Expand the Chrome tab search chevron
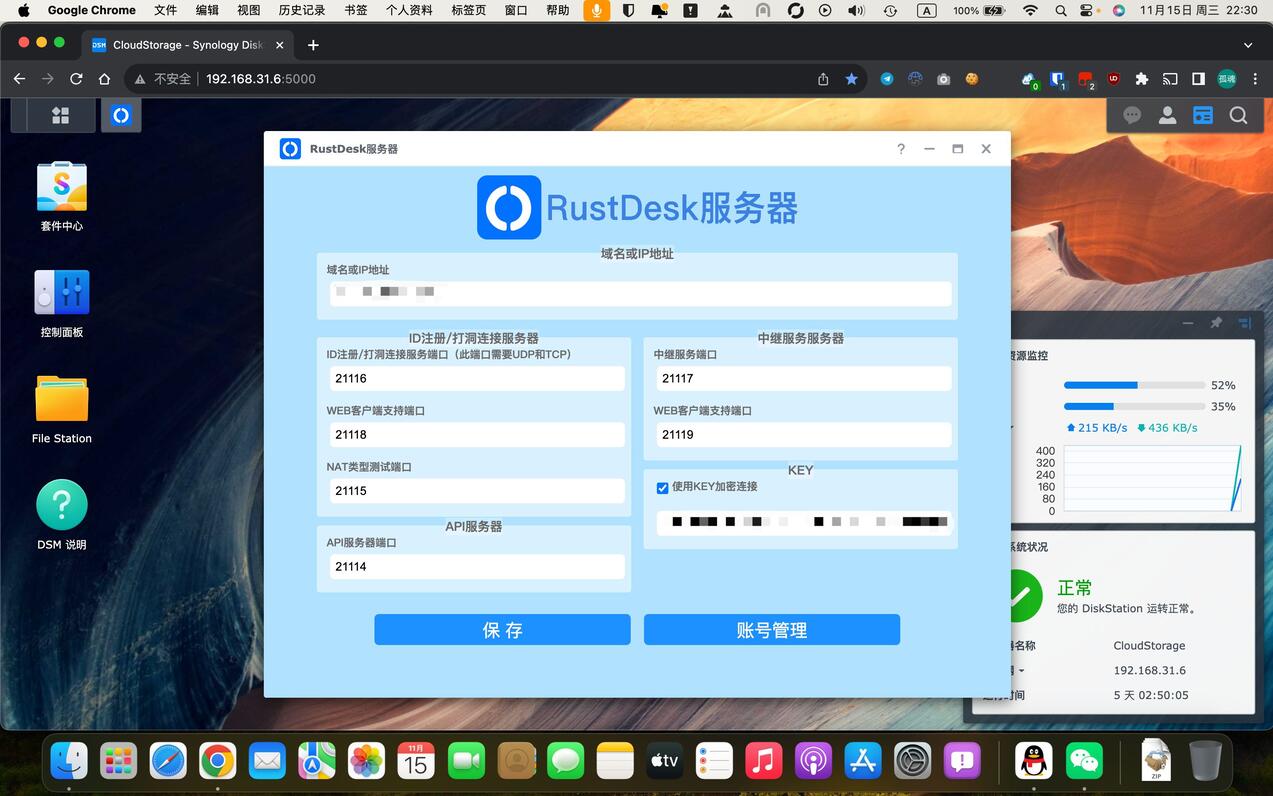The height and width of the screenshot is (796, 1273). click(x=1248, y=45)
